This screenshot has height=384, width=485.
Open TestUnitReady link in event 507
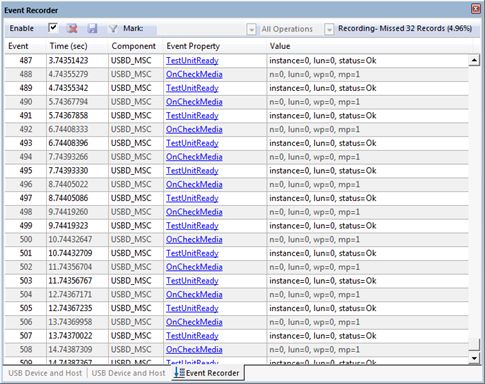[192, 336]
